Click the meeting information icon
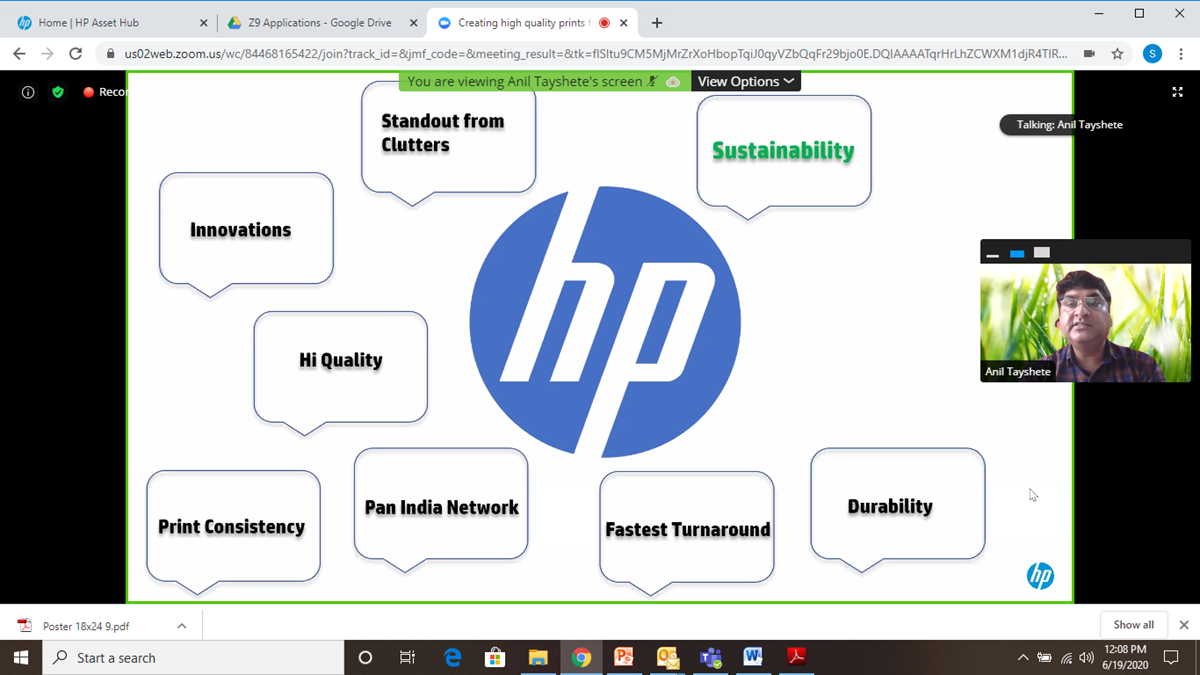The width and height of the screenshot is (1200, 675). (28, 92)
